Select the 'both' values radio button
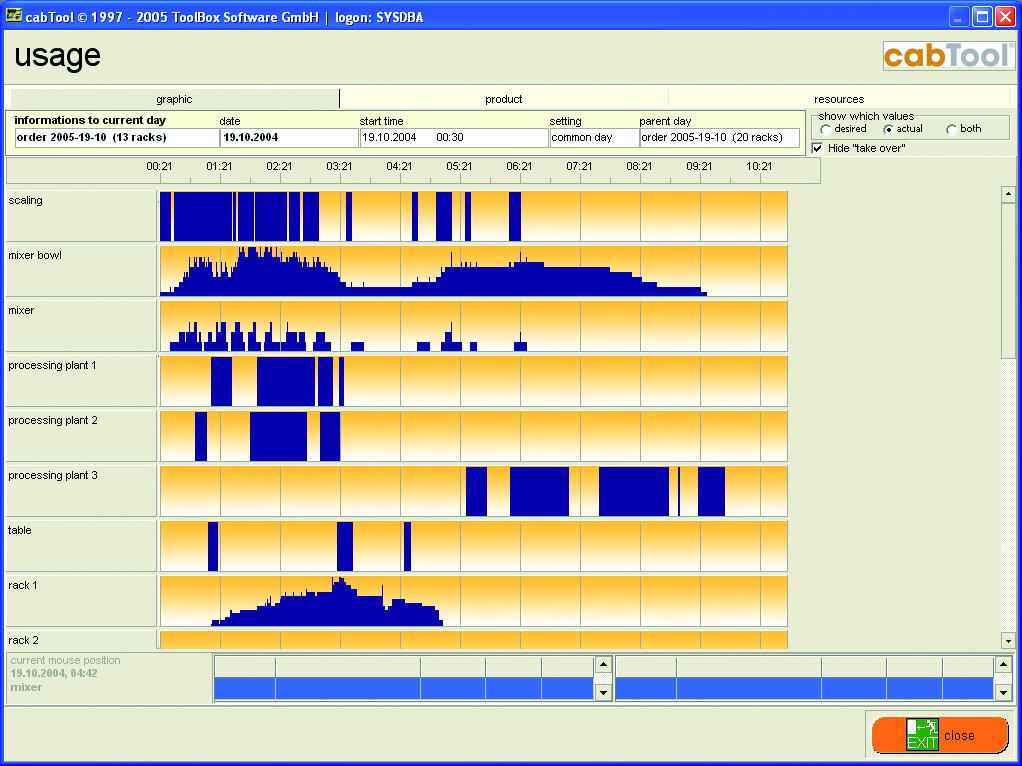The image size is (1022, 766). [x=951, y=129]
